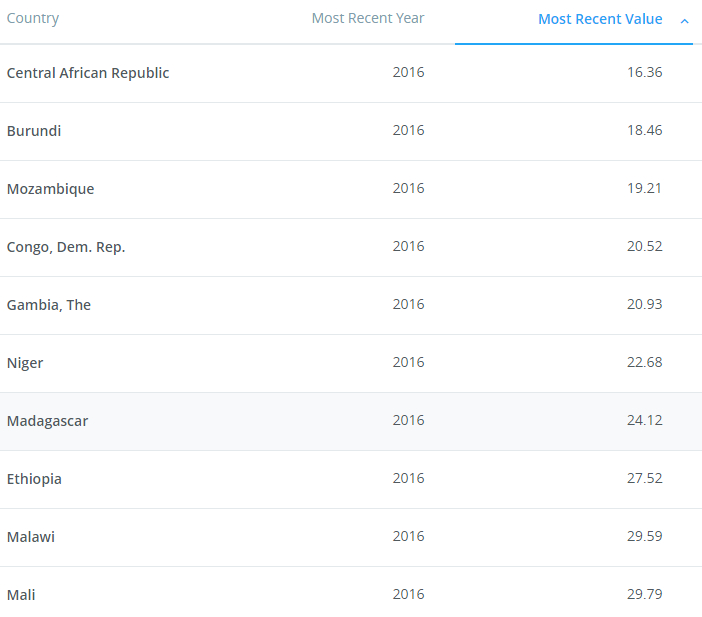Open Congo, Dem. Rep. link
The image size is (702, 617).
[66, 247]
